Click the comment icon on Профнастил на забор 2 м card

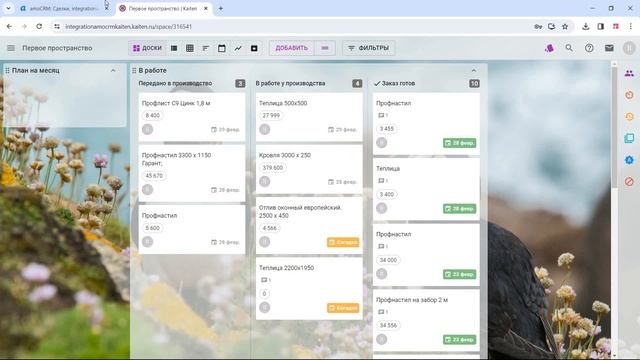coord(381,312)
